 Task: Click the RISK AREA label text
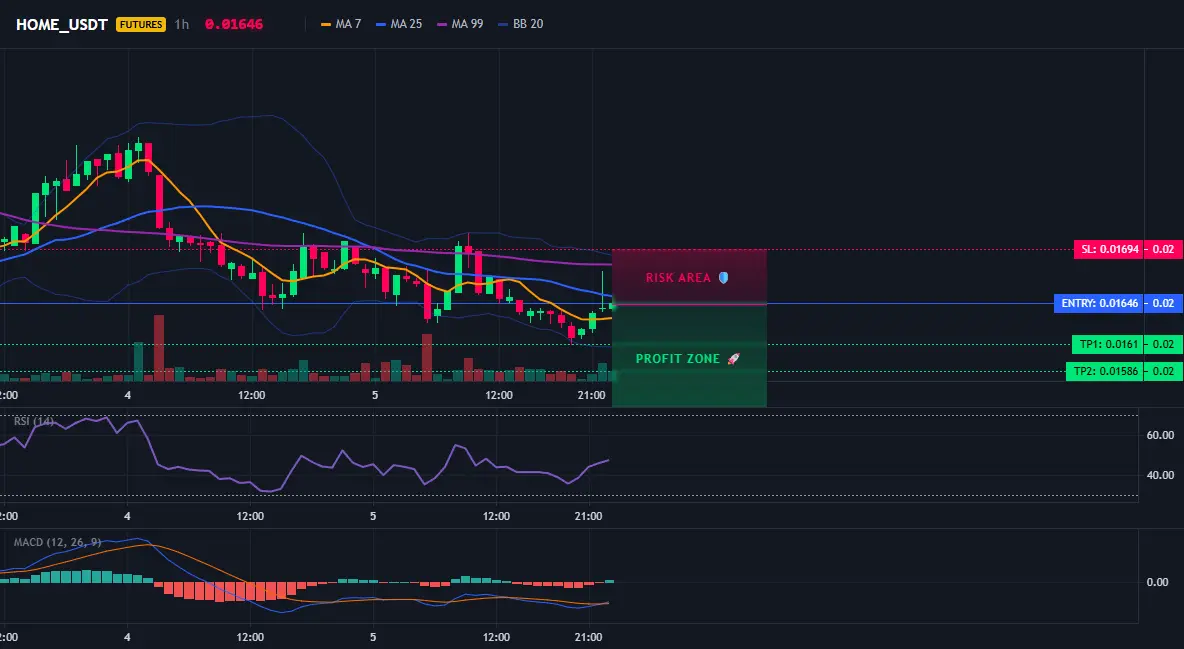(678, 278)
